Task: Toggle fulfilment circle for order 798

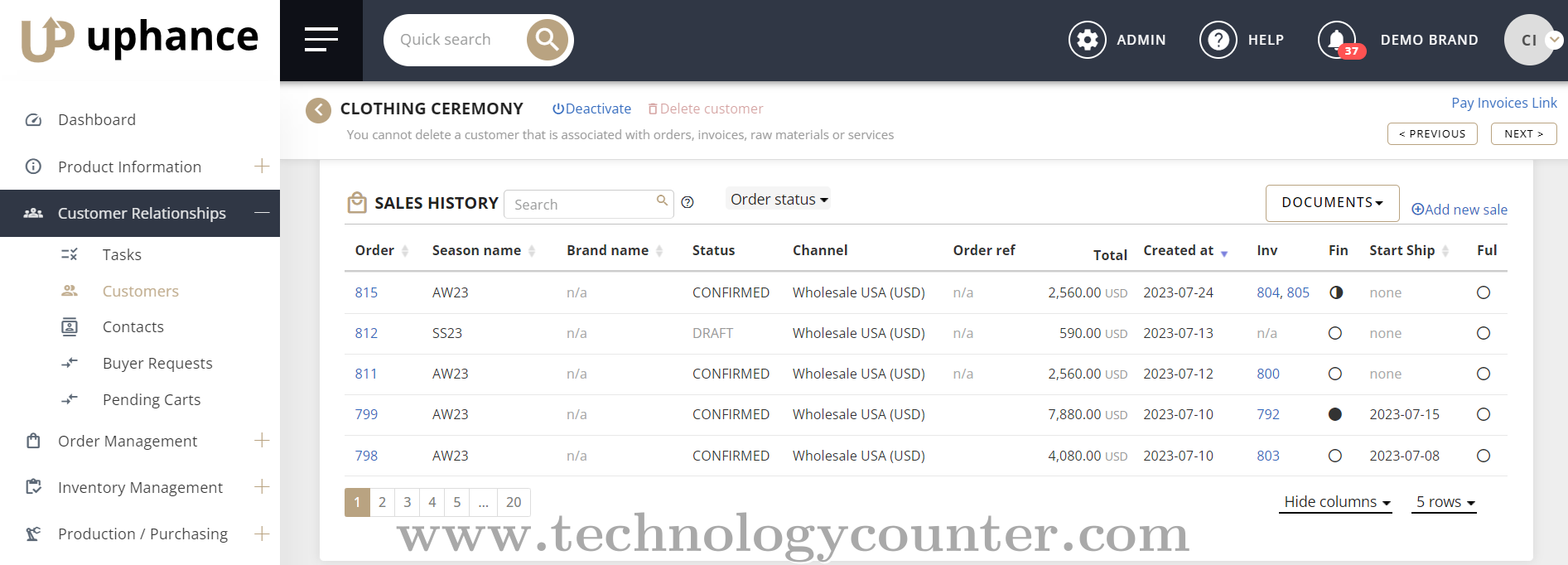Action: 1484,456
